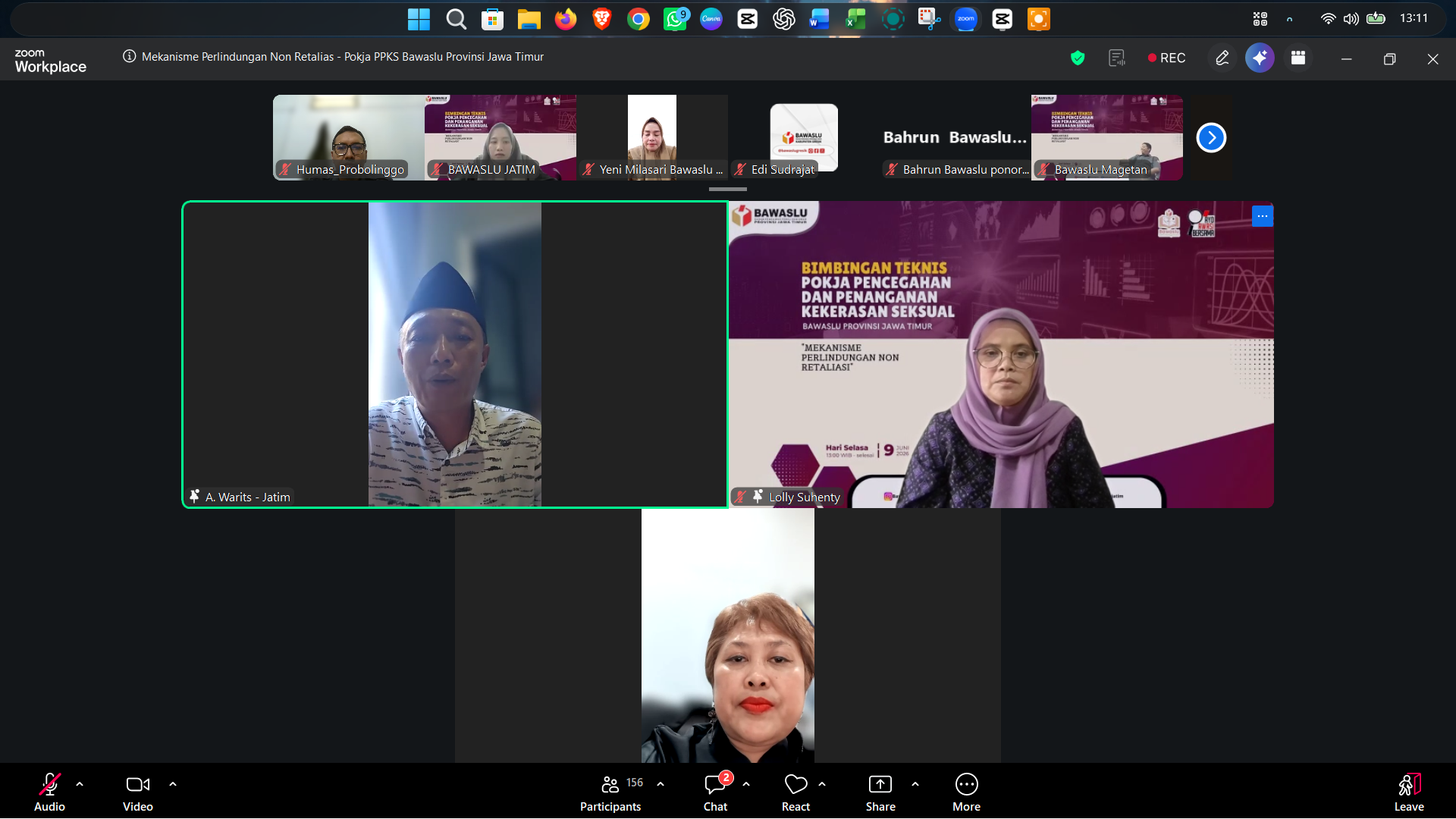Unmute the microphone with the Audio button
Screen dimensions: 1456x819
coord(49,792)
